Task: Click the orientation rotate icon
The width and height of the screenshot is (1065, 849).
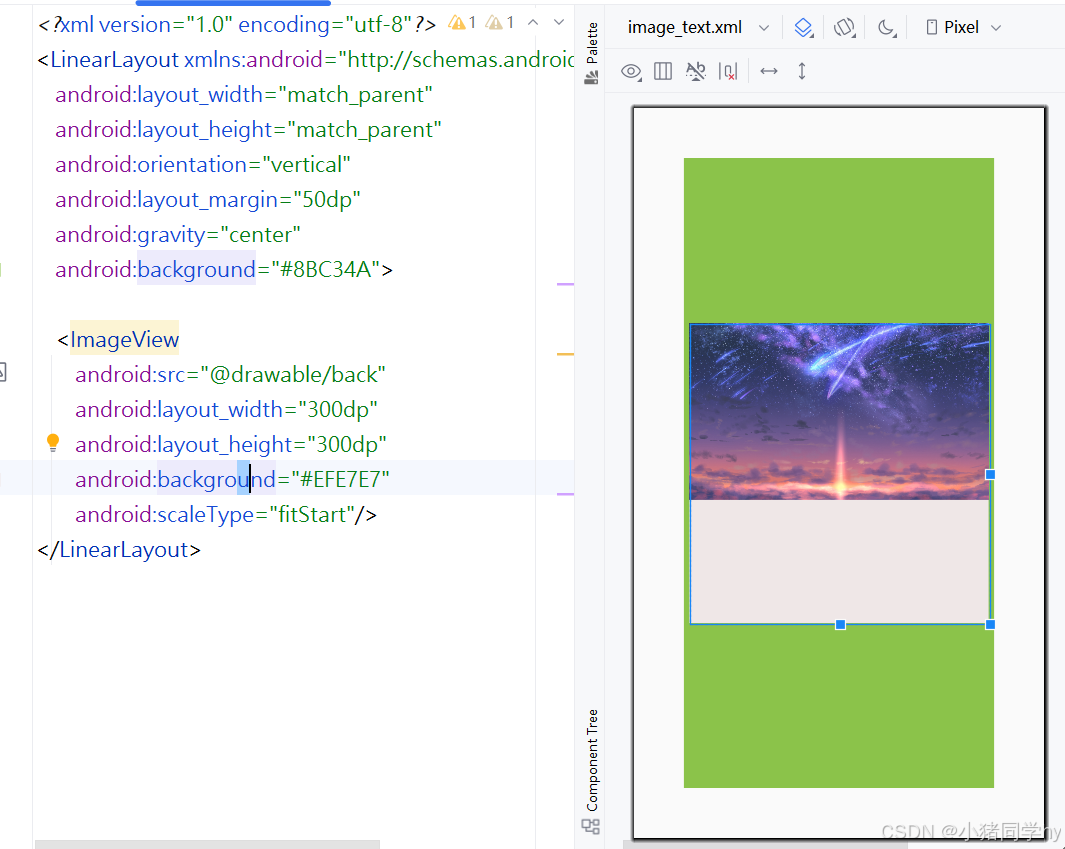Action: coord(844,28)
